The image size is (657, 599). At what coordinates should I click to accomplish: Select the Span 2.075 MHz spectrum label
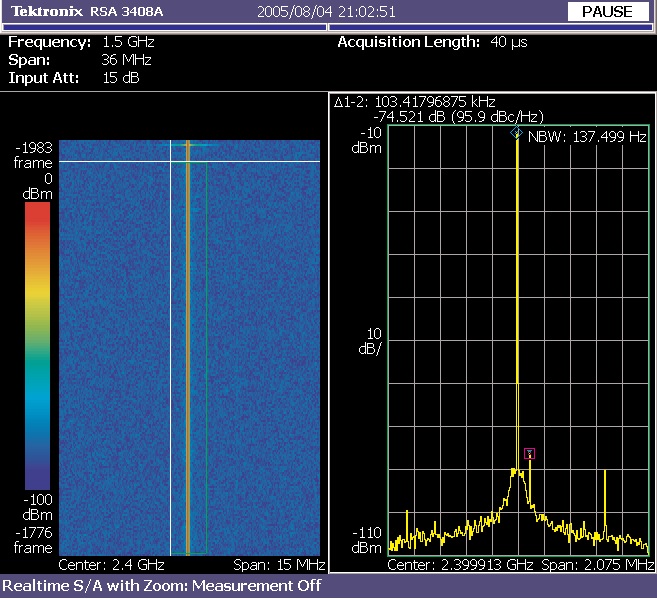tap(598, 564)
